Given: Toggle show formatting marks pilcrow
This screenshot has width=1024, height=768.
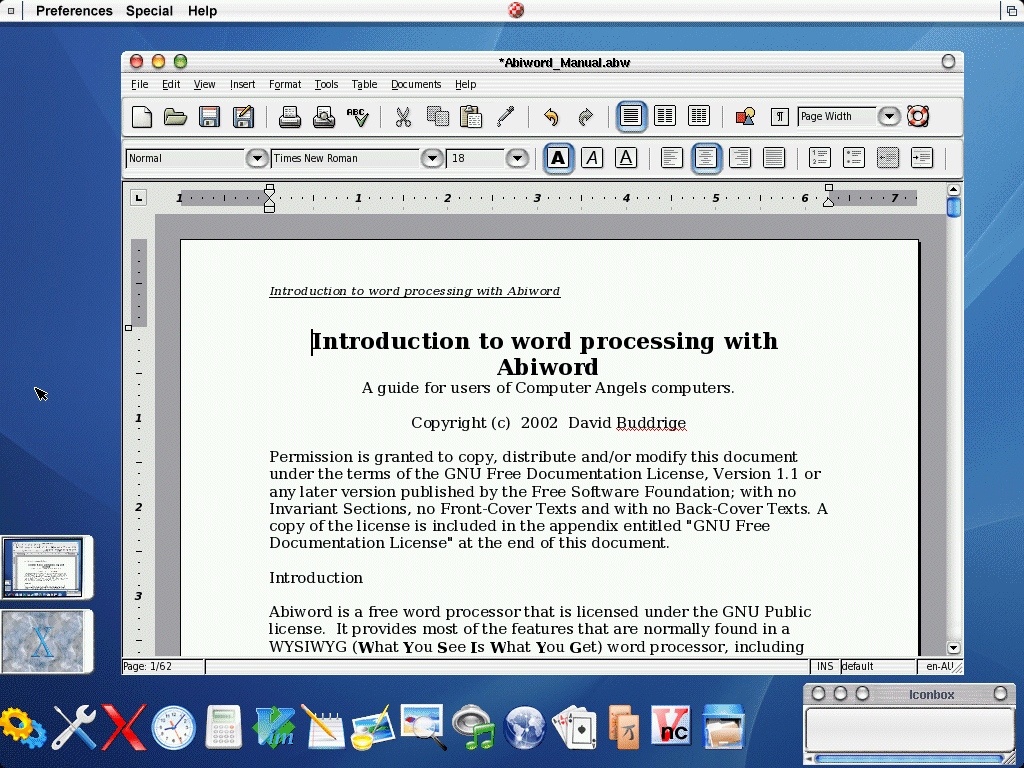Looking at the screenshot, I should (x=780, y=117).
